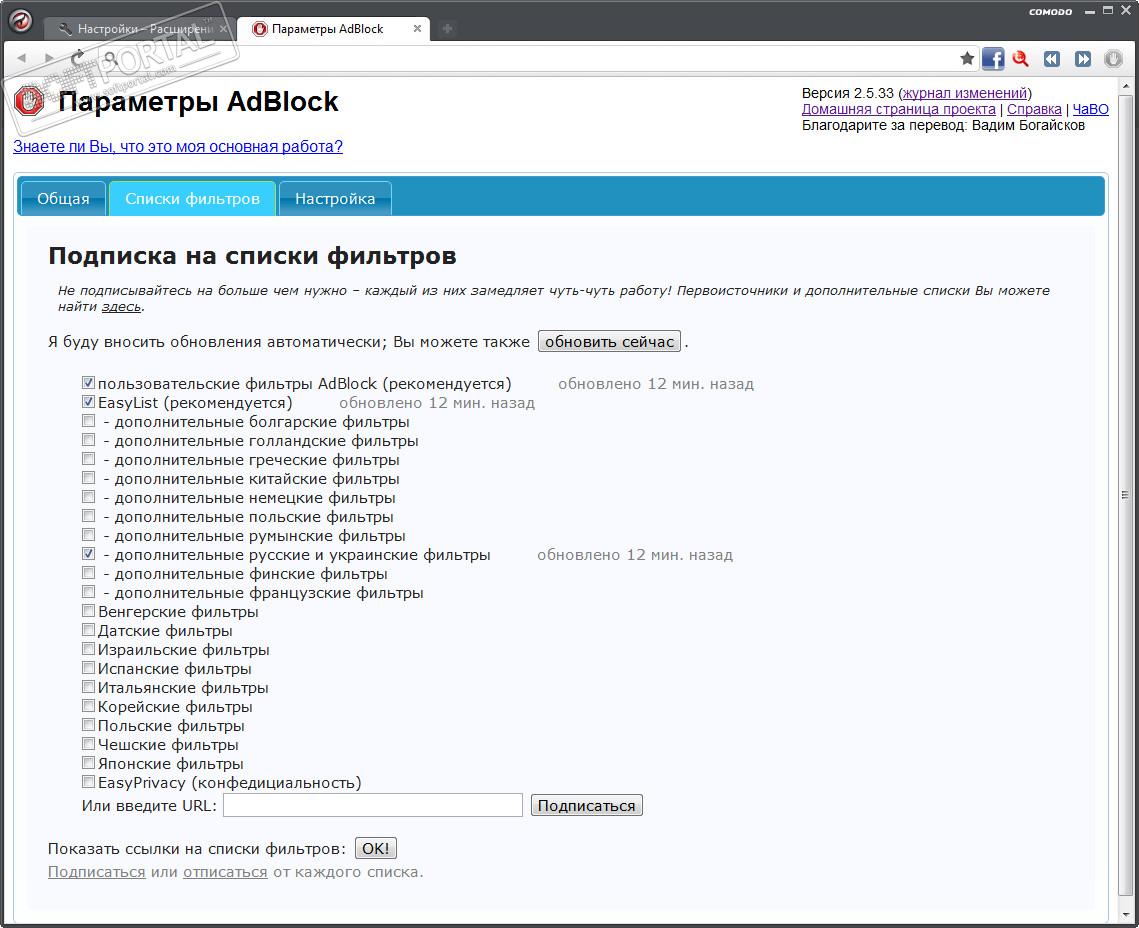The height and width of the screenshot is (928, 1139).
Task: Open the Общая tab
Action: click(x=63, y=198)
